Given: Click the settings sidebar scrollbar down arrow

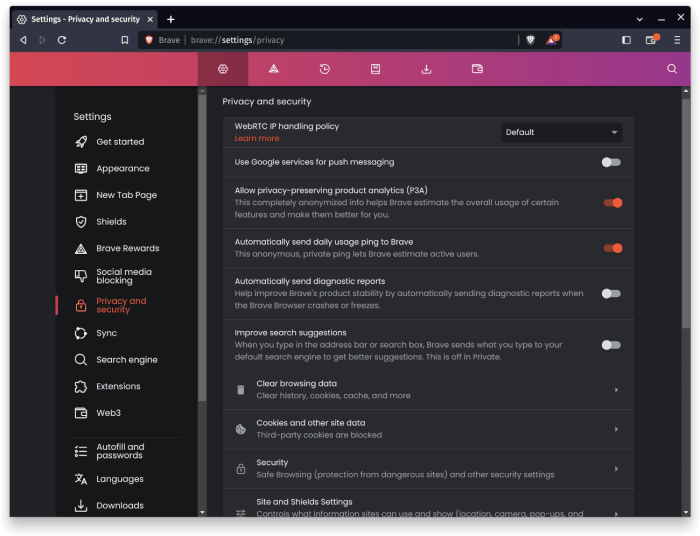Looking at the screenshot, I should click(202, 512).
